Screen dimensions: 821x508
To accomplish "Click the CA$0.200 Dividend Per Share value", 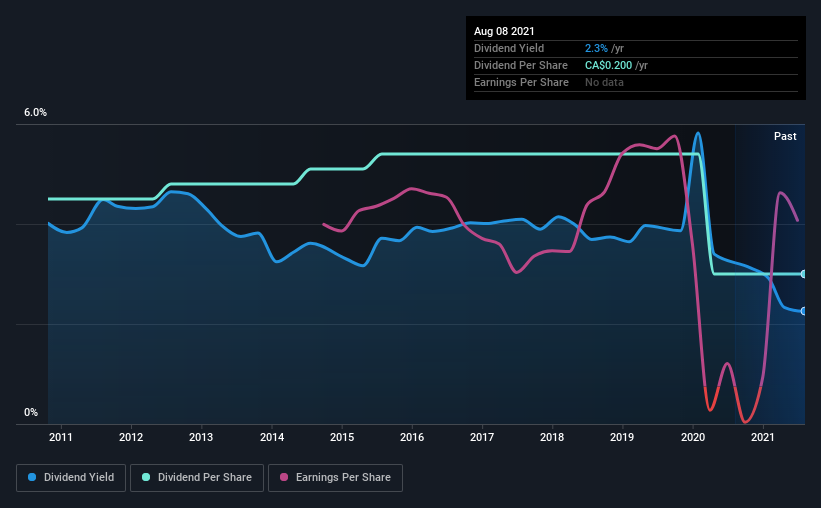I will [x=608, y=65].
